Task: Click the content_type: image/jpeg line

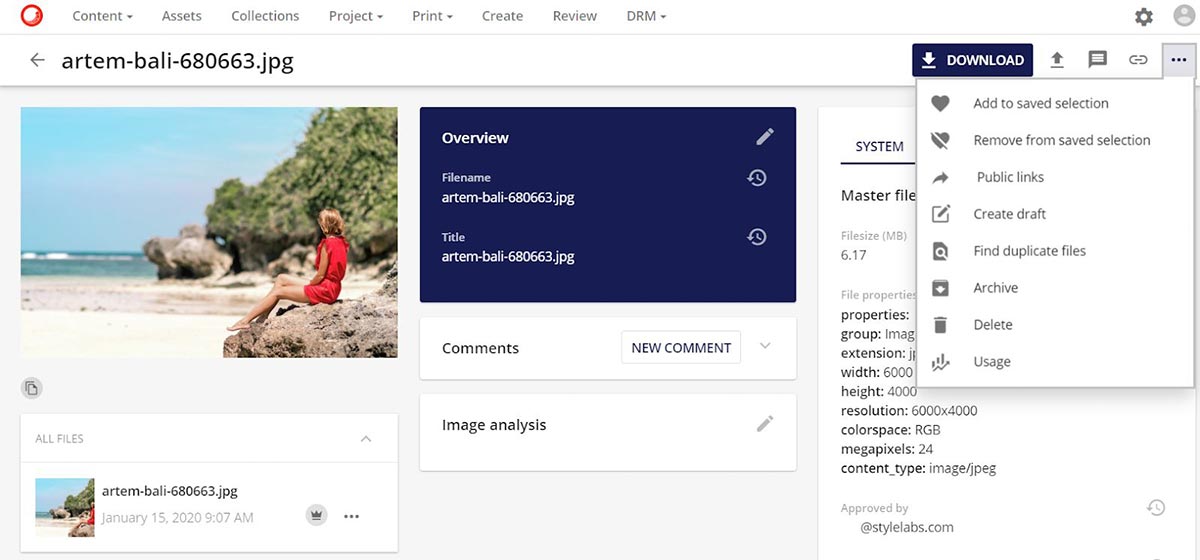Action: coord(918,467)
